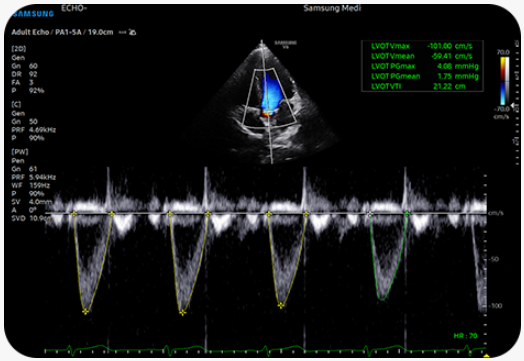The width and height of the screenshot is (524, 361).
Task: Click the green-traced fourth Doppler waveform
Action: (388, 257)
